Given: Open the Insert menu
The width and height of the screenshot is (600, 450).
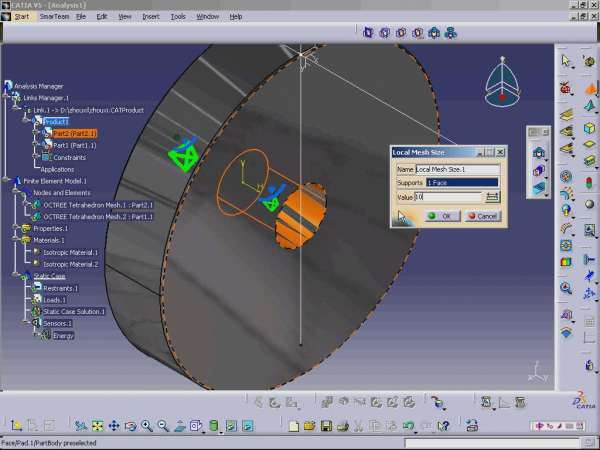Looking at the screenshot, I should coord(151,16).
